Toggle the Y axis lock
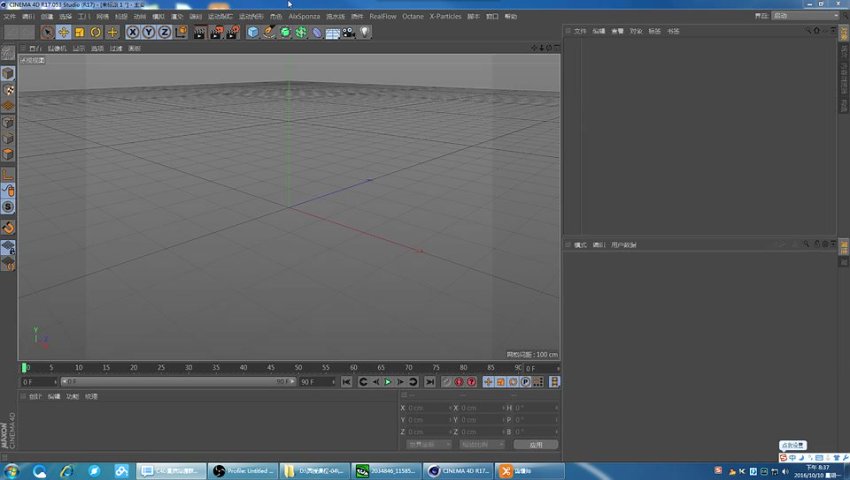850x480 pixels. (149, 33)
